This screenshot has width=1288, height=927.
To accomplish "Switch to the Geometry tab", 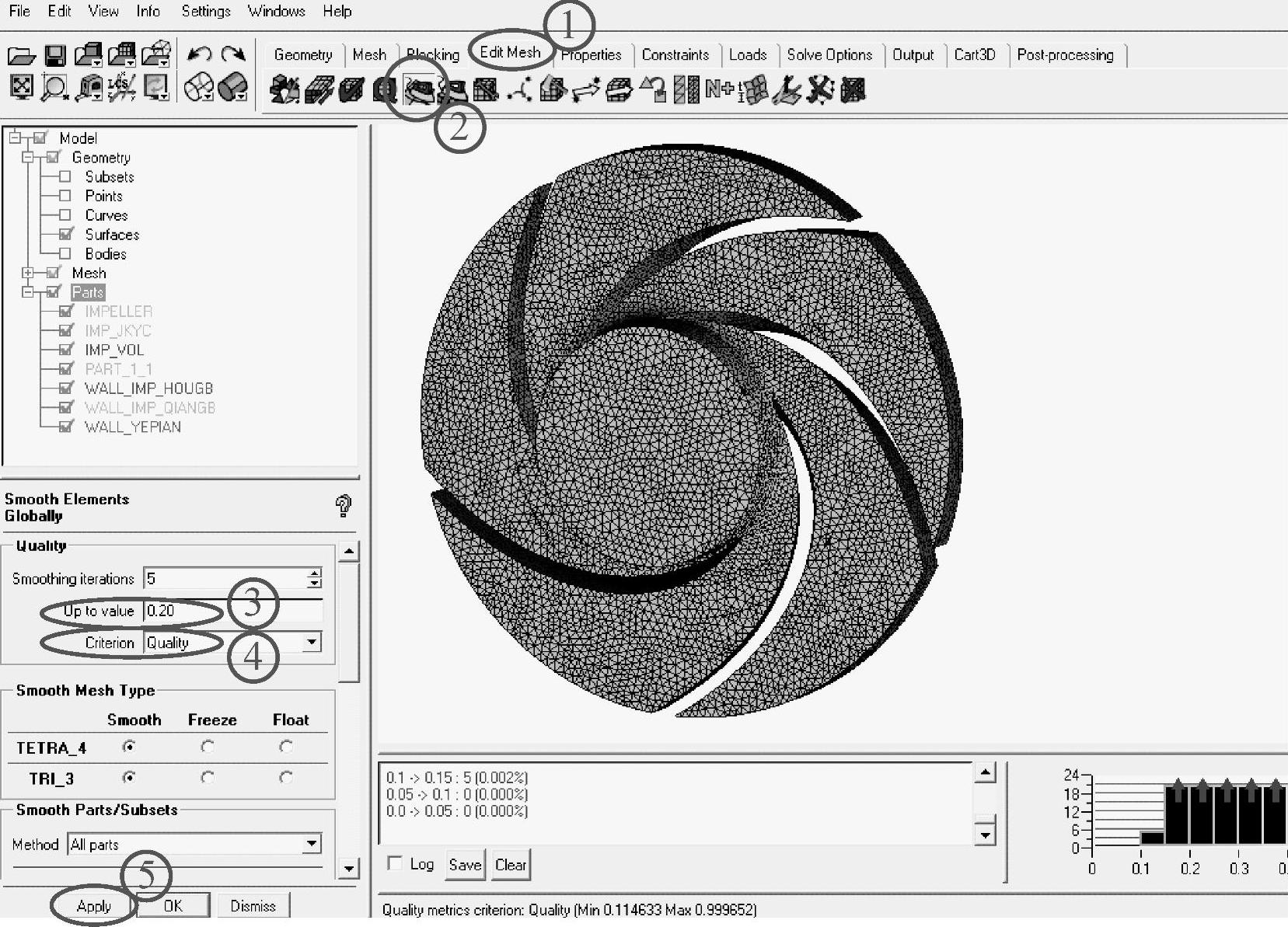I will (x=302, y=54).
